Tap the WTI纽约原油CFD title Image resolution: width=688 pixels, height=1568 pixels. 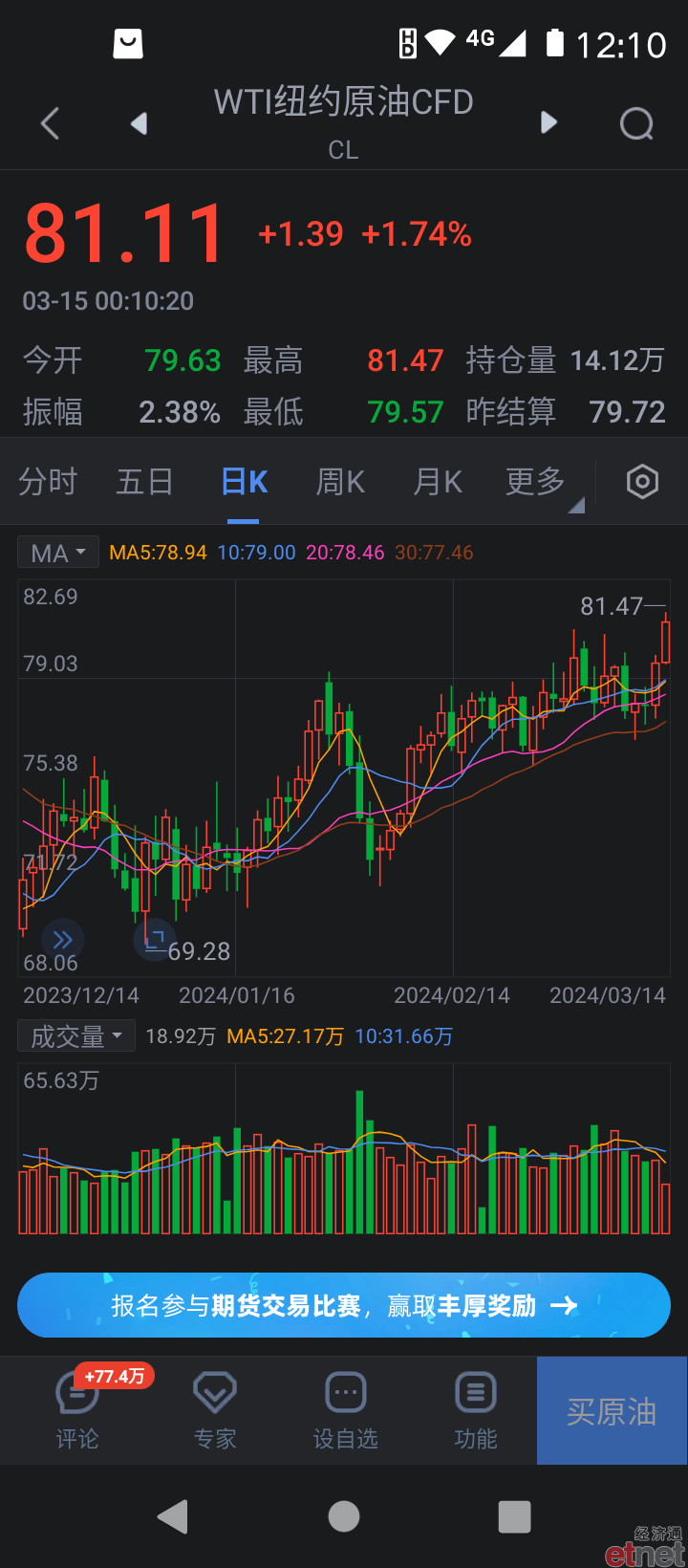coord(344,102)
